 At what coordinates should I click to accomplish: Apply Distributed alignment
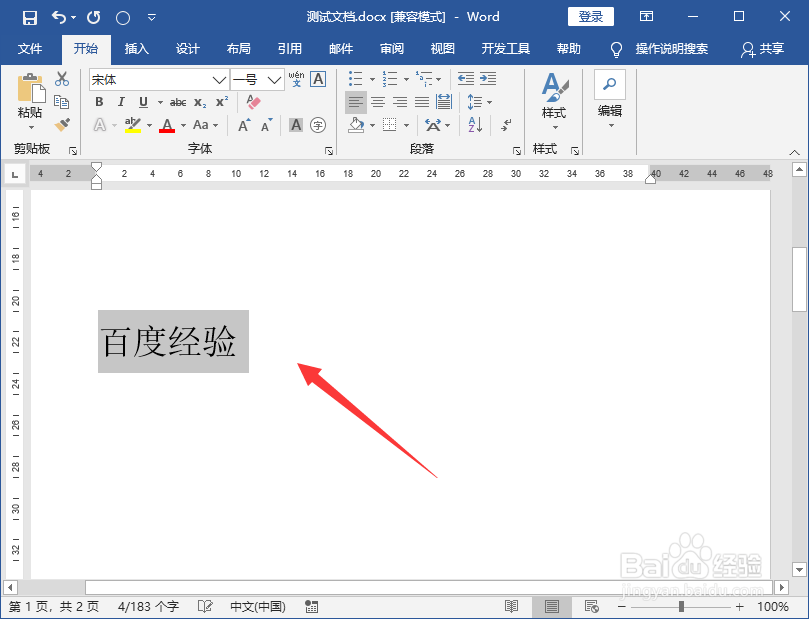click(x=444, y=102)
